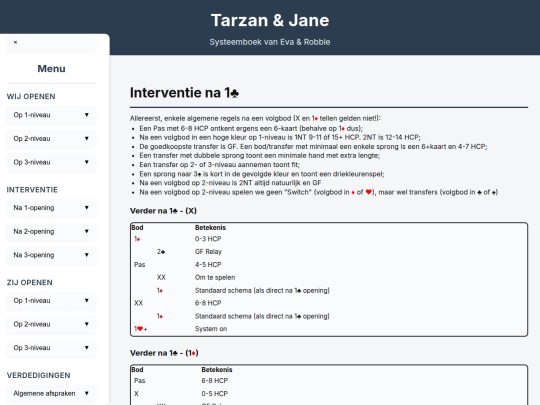Click the bullet about 'Een Pas met 6-8 HCP'
Screen dimensions: 540x405
pos(251,128)
